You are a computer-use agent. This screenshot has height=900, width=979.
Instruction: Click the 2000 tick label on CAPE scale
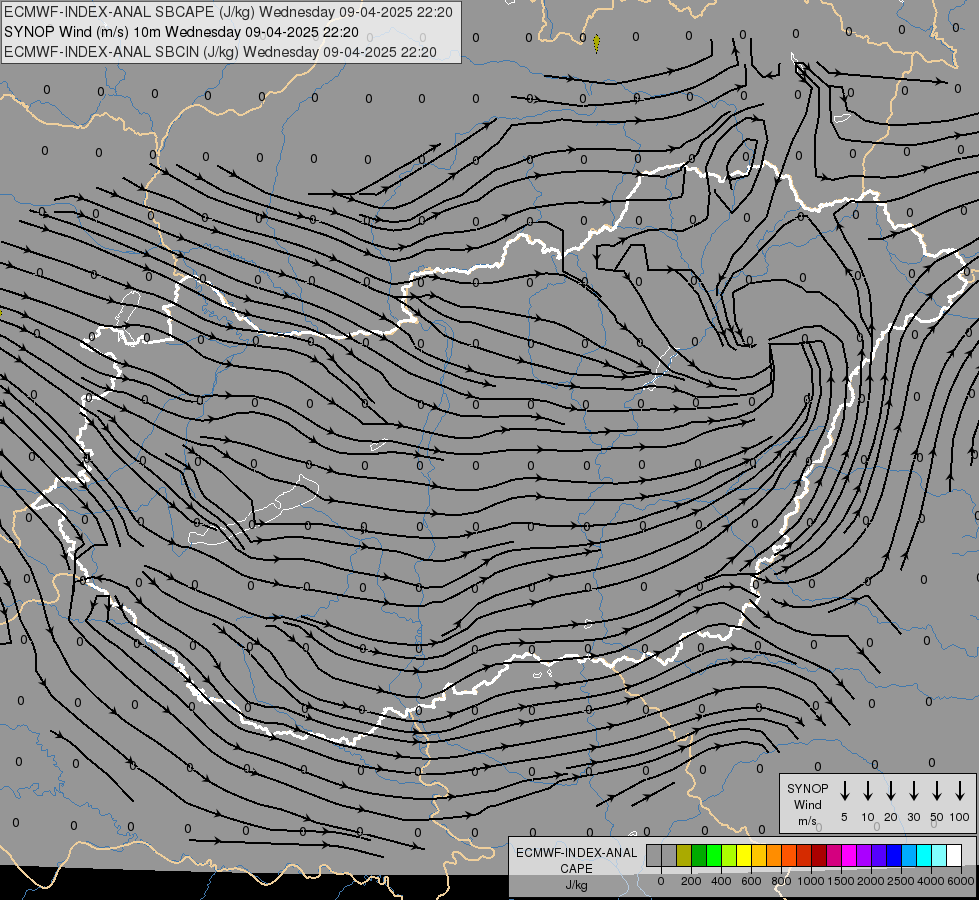(871, 881)
